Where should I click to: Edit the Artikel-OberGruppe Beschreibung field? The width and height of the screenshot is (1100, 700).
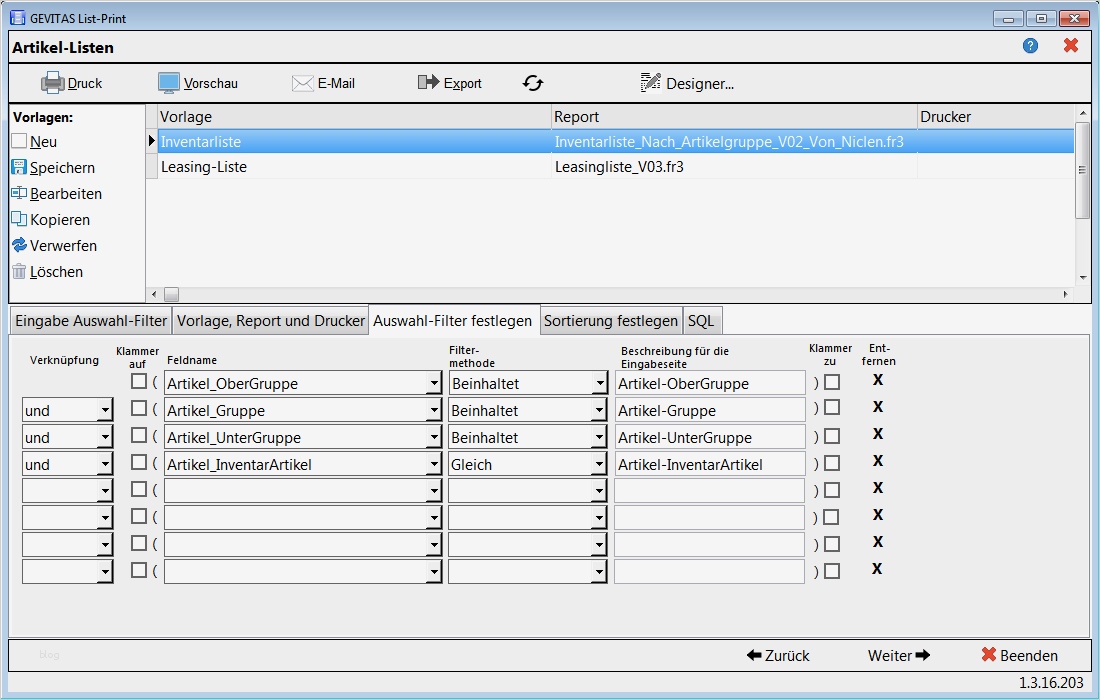(710, 383)
